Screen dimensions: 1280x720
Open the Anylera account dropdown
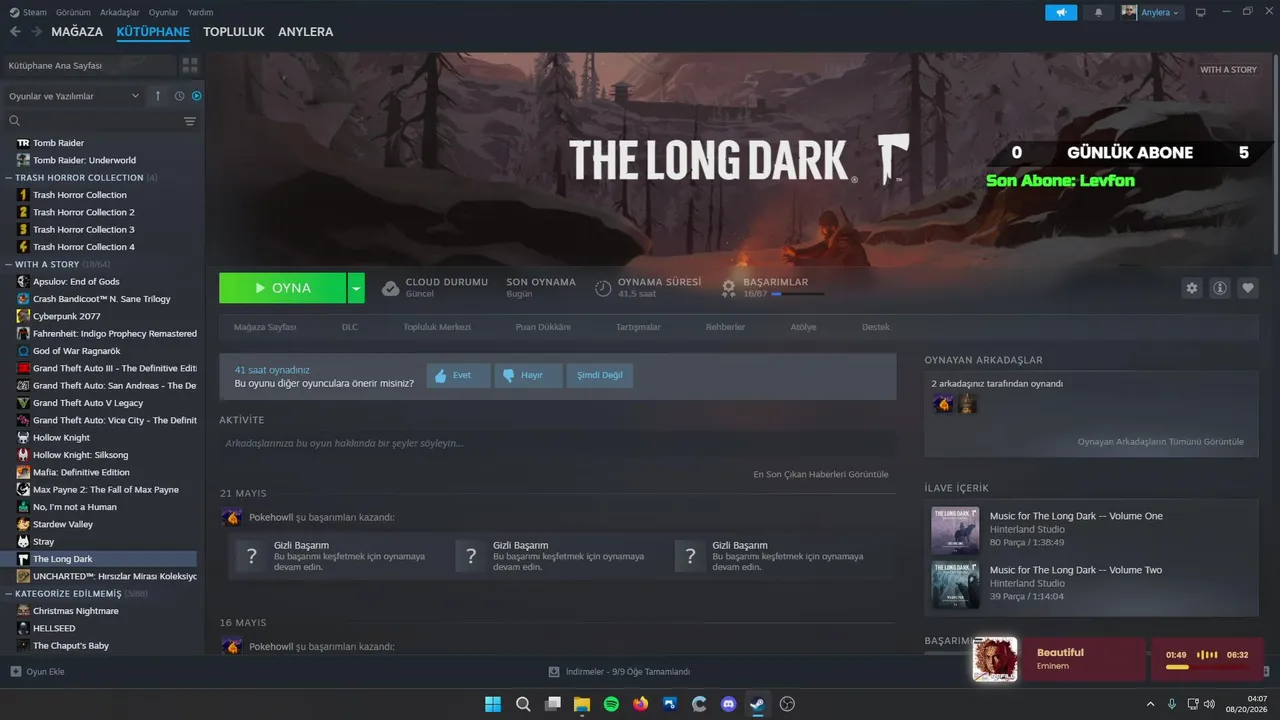click(1151, 13)
